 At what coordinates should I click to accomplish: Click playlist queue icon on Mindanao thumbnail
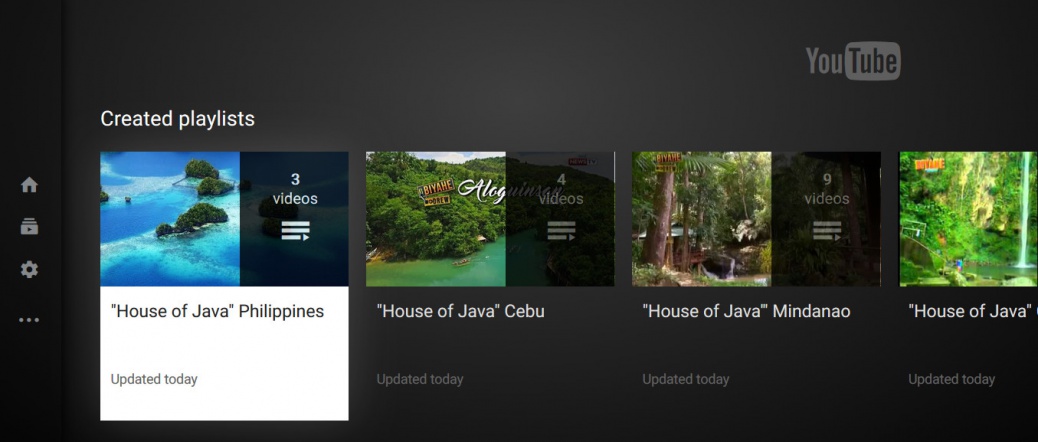click(x=827, y=230)
